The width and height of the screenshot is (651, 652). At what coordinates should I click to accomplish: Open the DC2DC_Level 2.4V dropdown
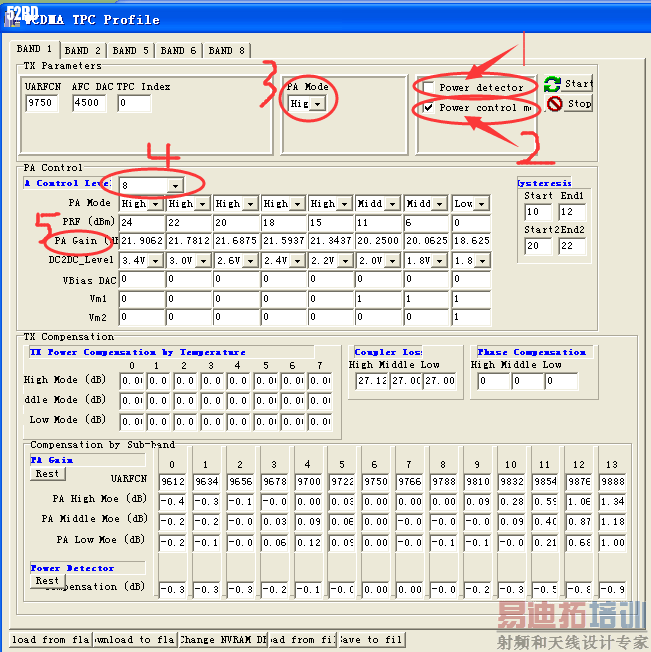298,261
